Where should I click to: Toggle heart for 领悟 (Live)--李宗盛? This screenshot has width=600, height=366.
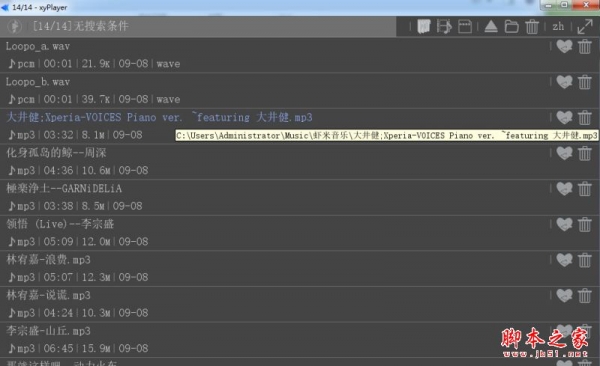pyautogui.click(x=564, y=224)
